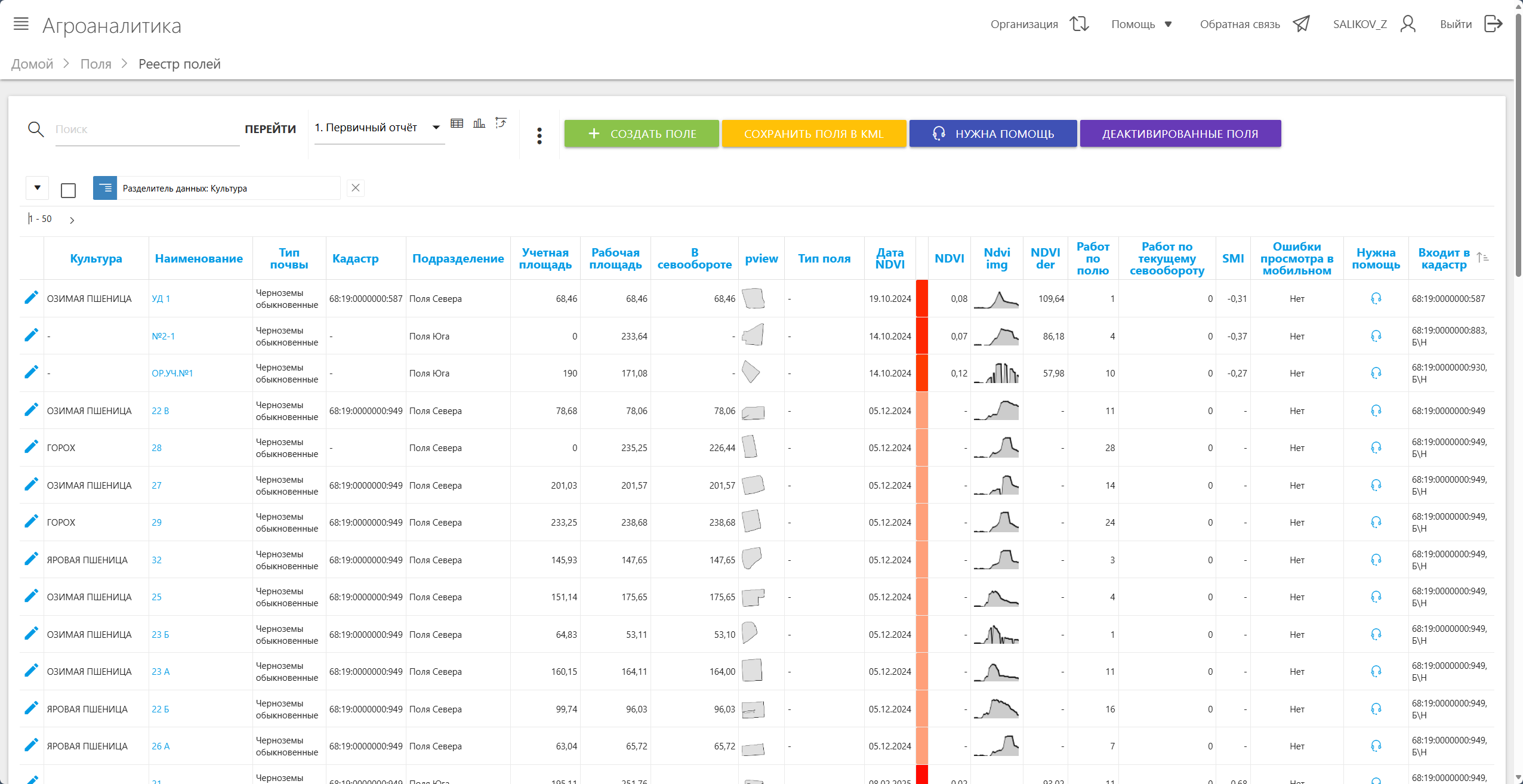Image resolution: width=1523 pixels, height=784 pixels.
Task: Expand the Первичный отчёт report dropdown
Action: click(x=436, y=127)
